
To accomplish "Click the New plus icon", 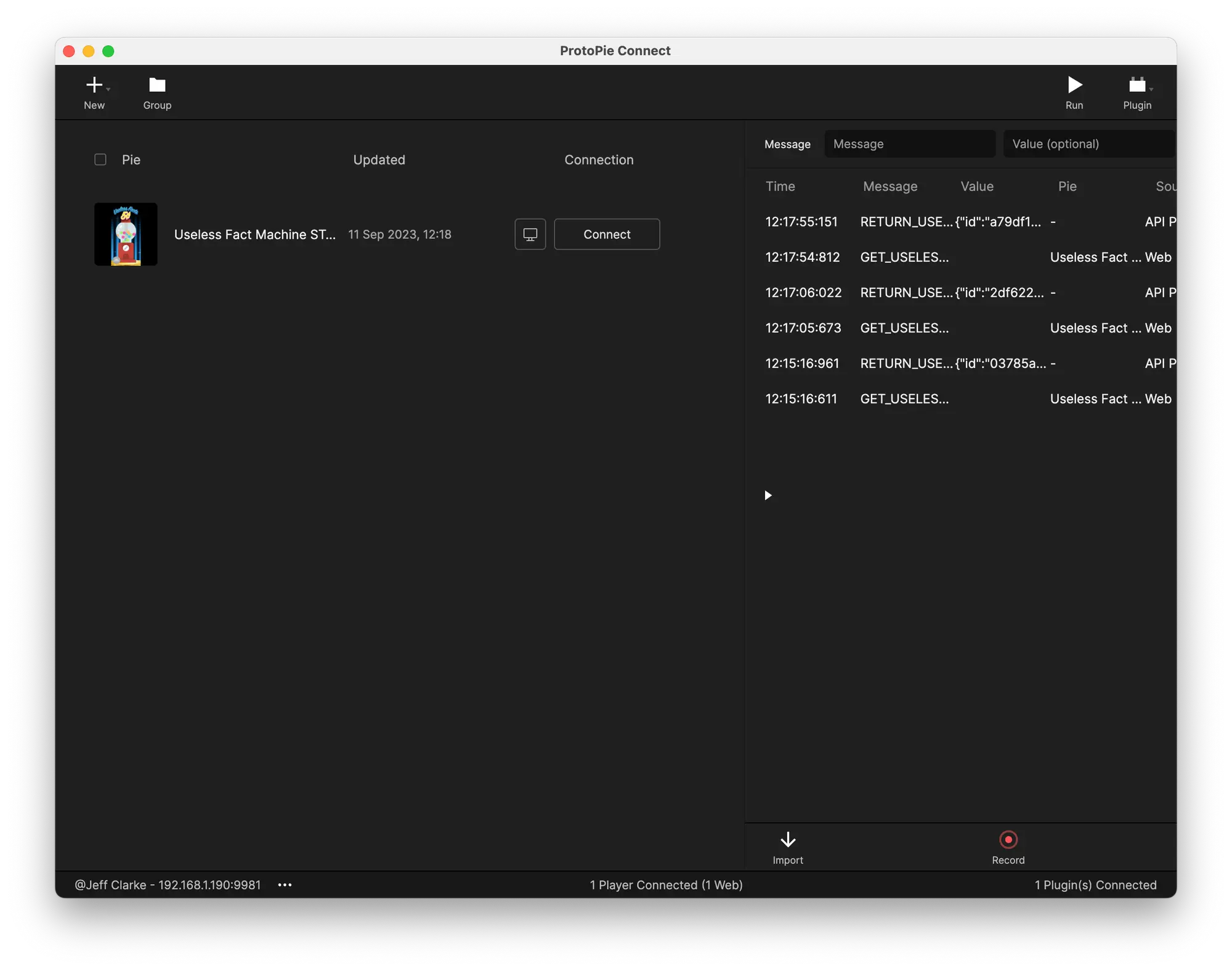I will [x=94, y=85].
